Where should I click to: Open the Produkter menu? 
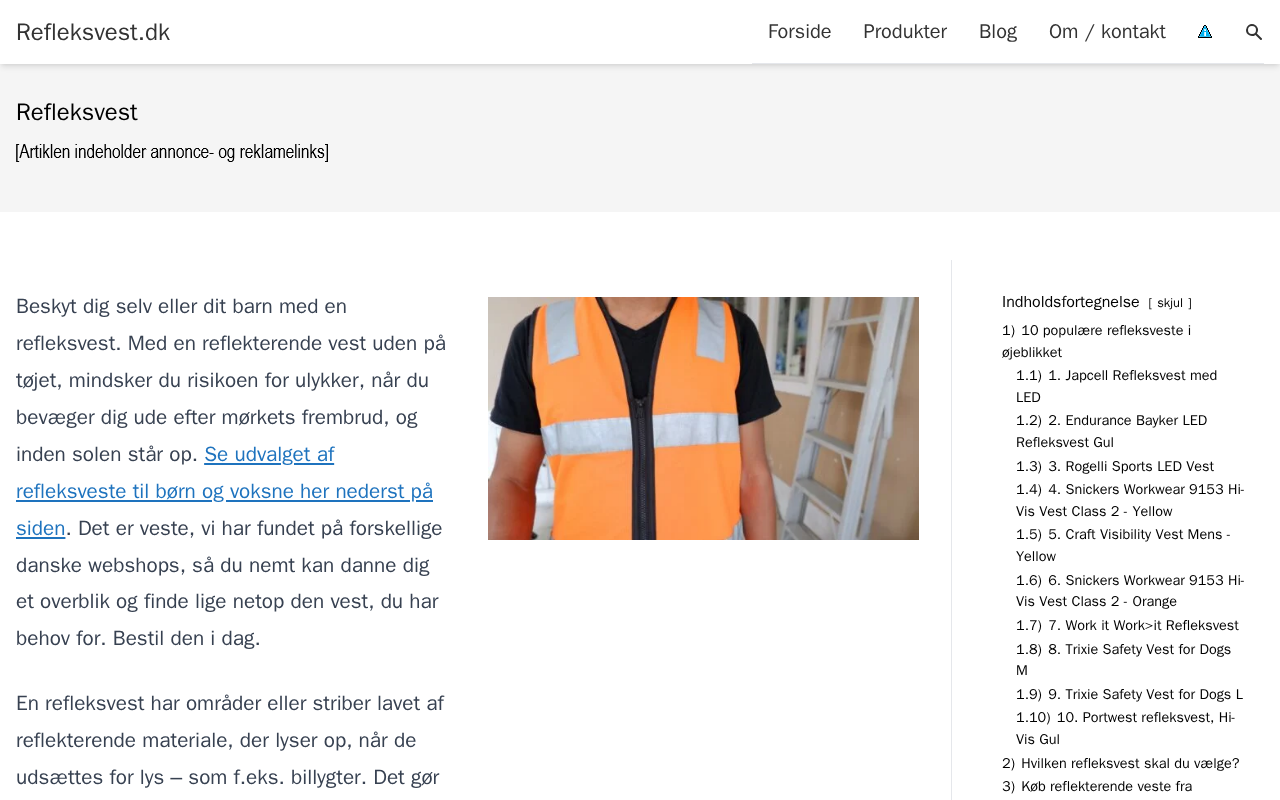[x=905, y=32]
